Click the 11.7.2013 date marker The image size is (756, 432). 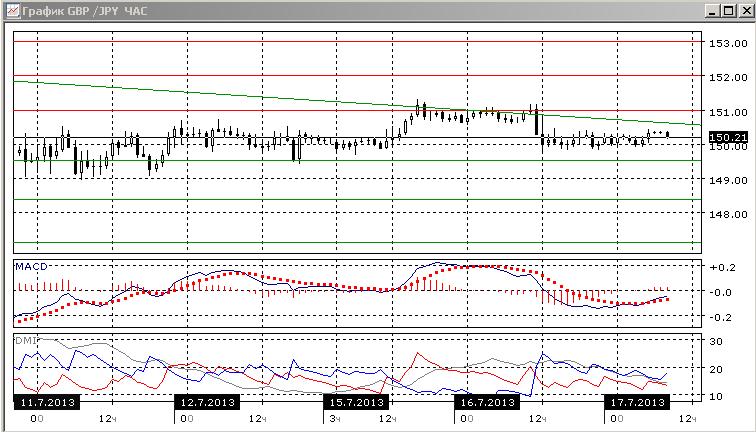47,402
